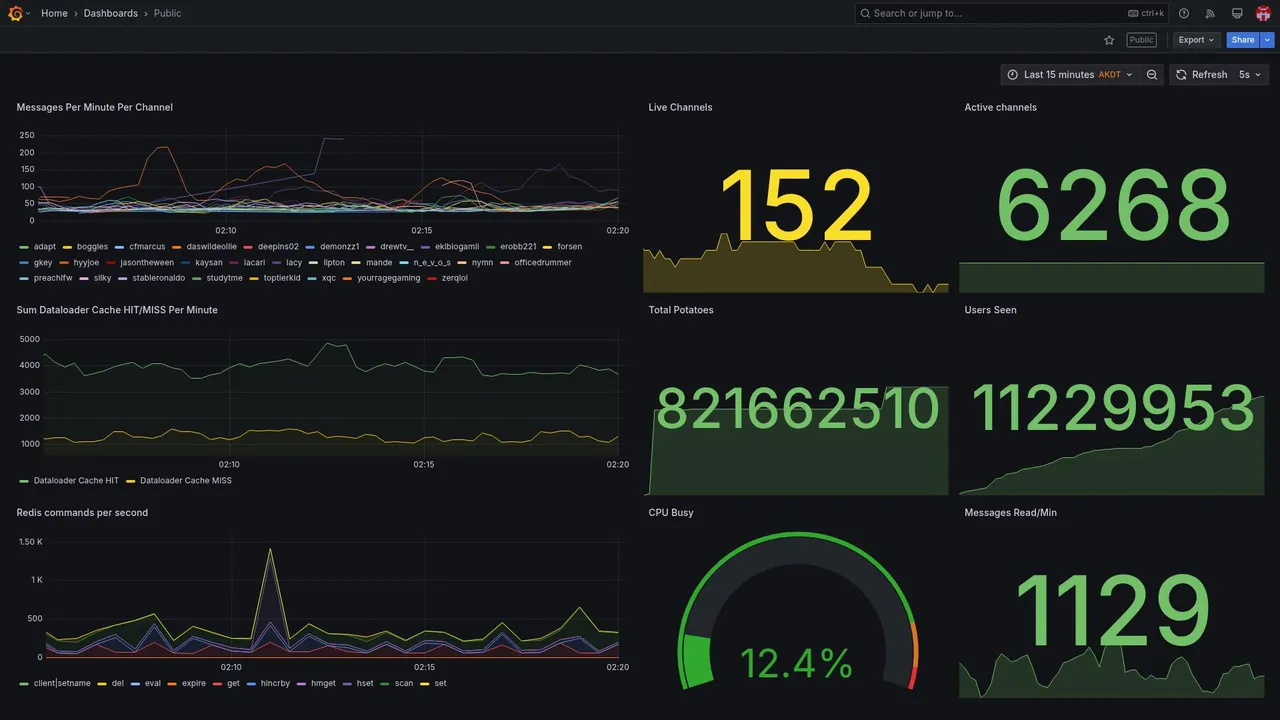Open the user avatar profile menu
Screen dimensions: 1280x720
click(x=1263, y=13)
